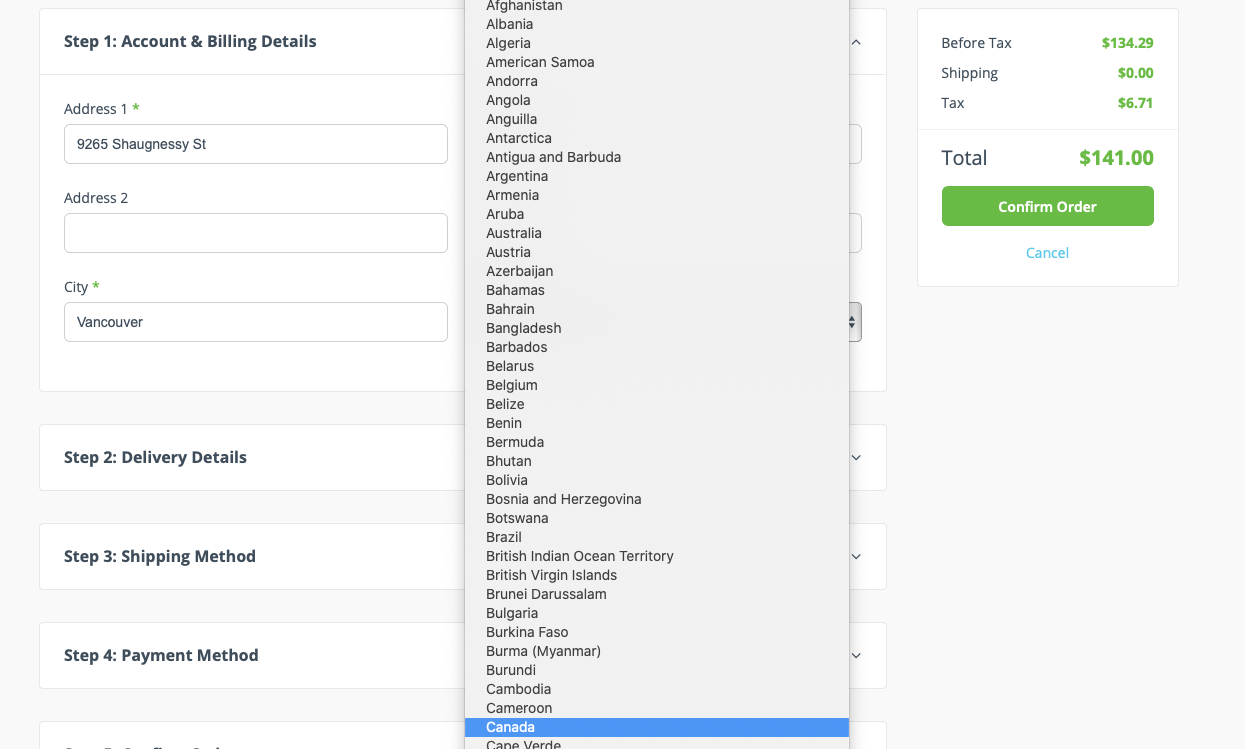The width and height of the screenshot is (1245, 749).
Task: Click the country select dropdown arrows
Action: (853, 322)
